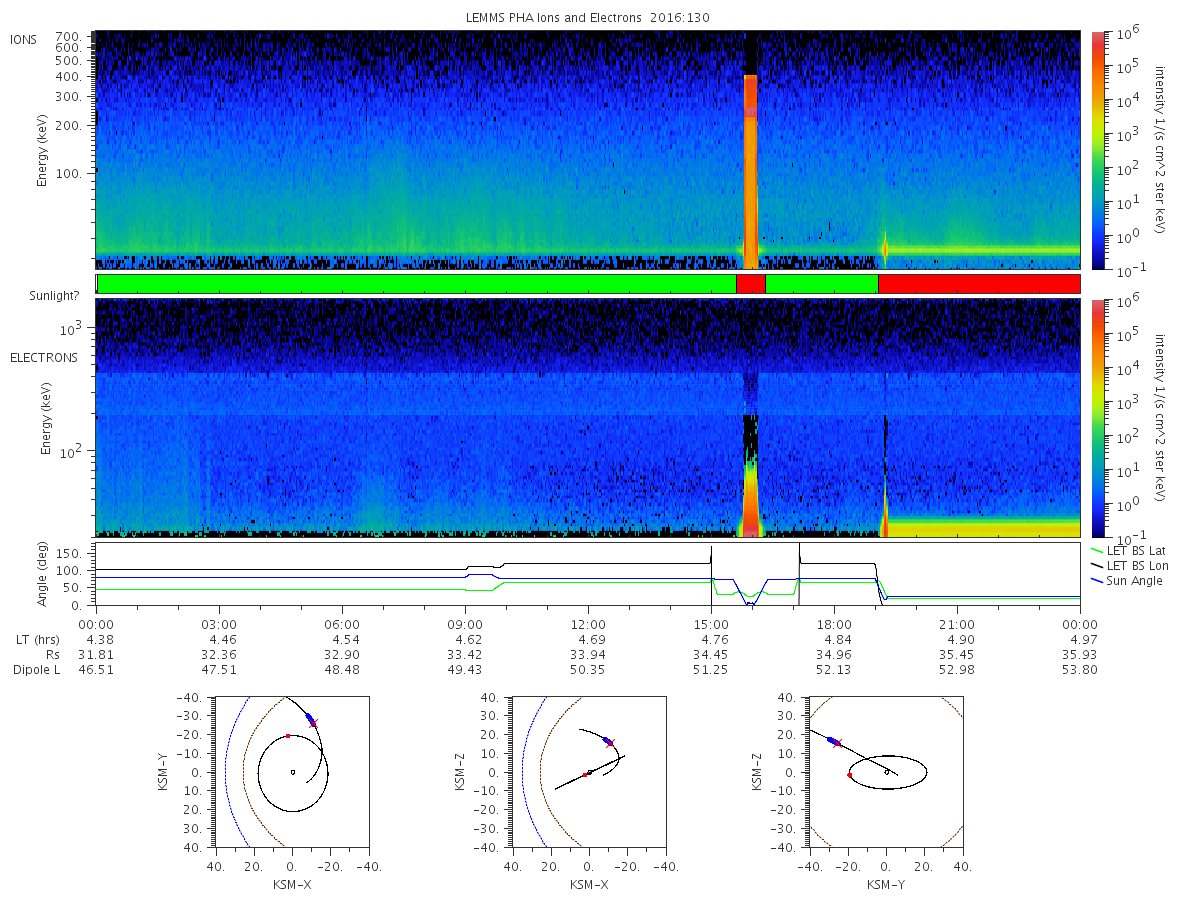The width and height of the screenshot is (1200, 900).
Task: Click the KSM-Y versus KSM-Z orbit plot
Action: click(885, 771)
